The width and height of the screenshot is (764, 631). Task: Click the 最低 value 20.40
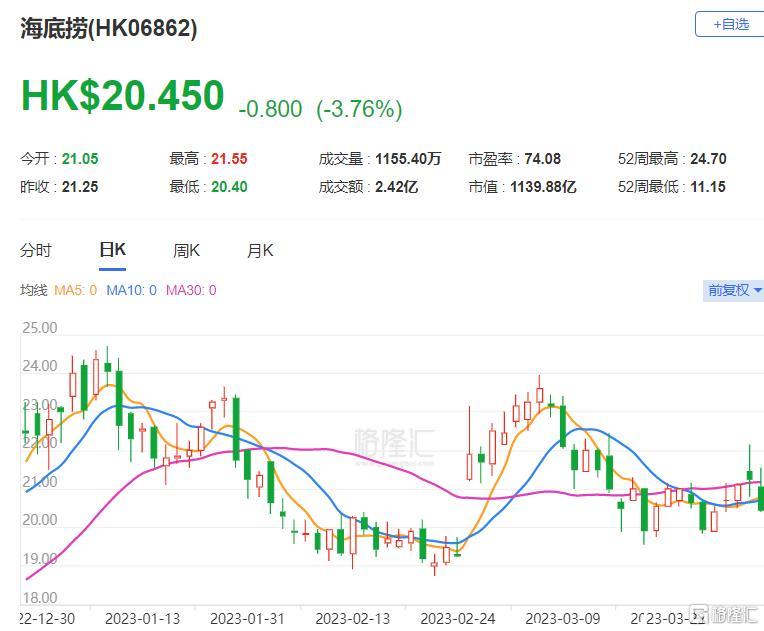point(229,187)
